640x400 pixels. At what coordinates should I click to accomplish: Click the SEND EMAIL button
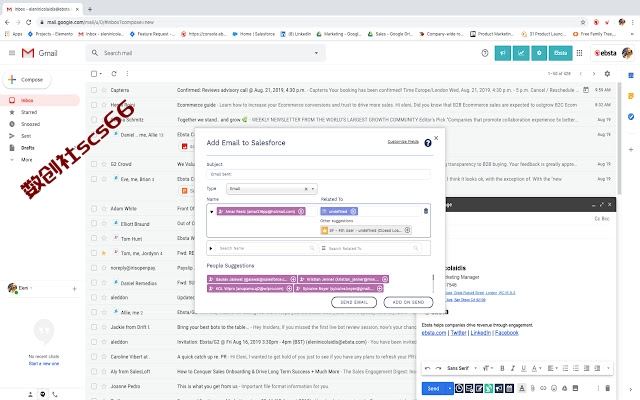(x=354, y=302)
